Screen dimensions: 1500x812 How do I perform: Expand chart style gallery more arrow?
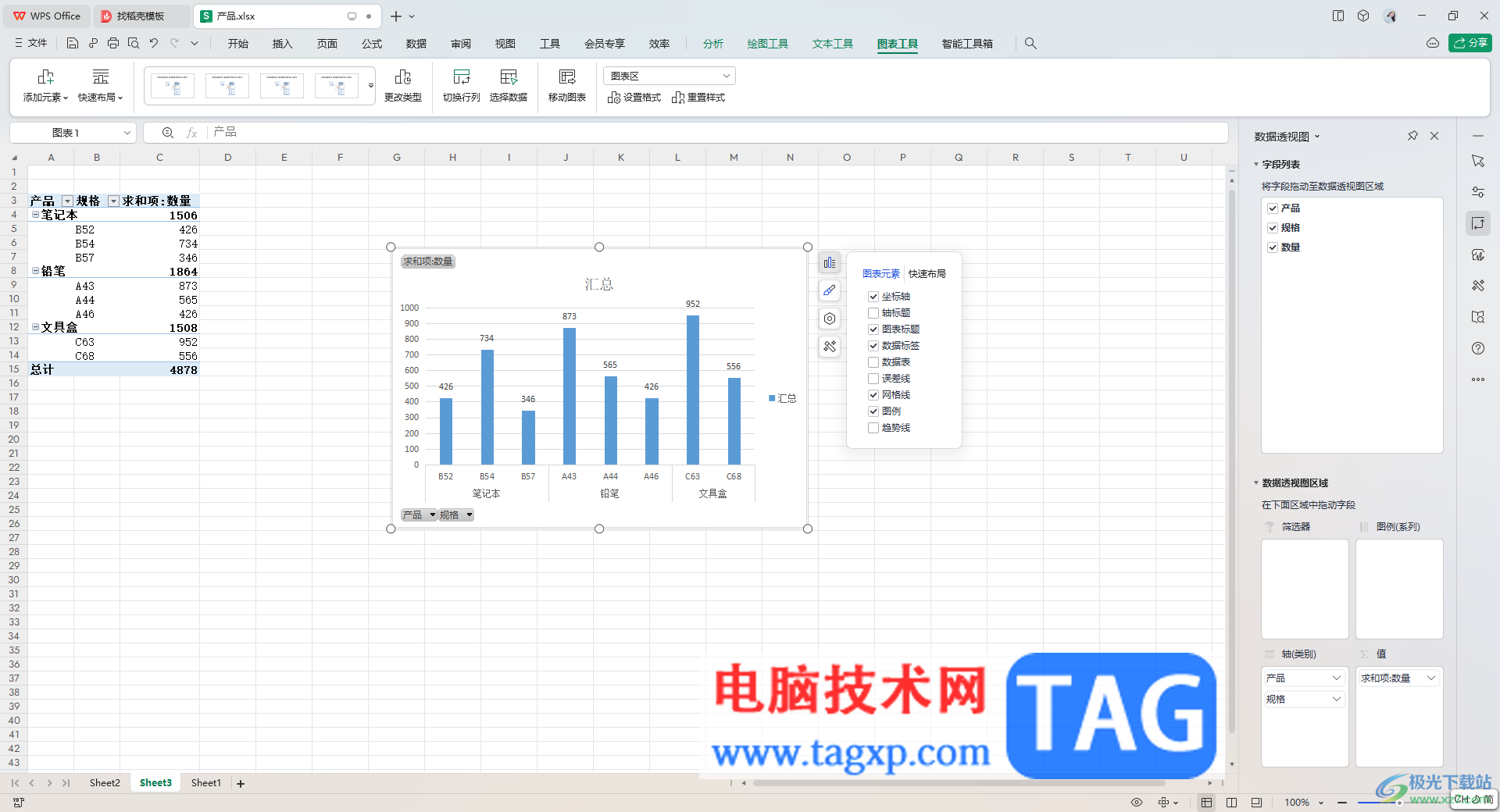(370, 86)
